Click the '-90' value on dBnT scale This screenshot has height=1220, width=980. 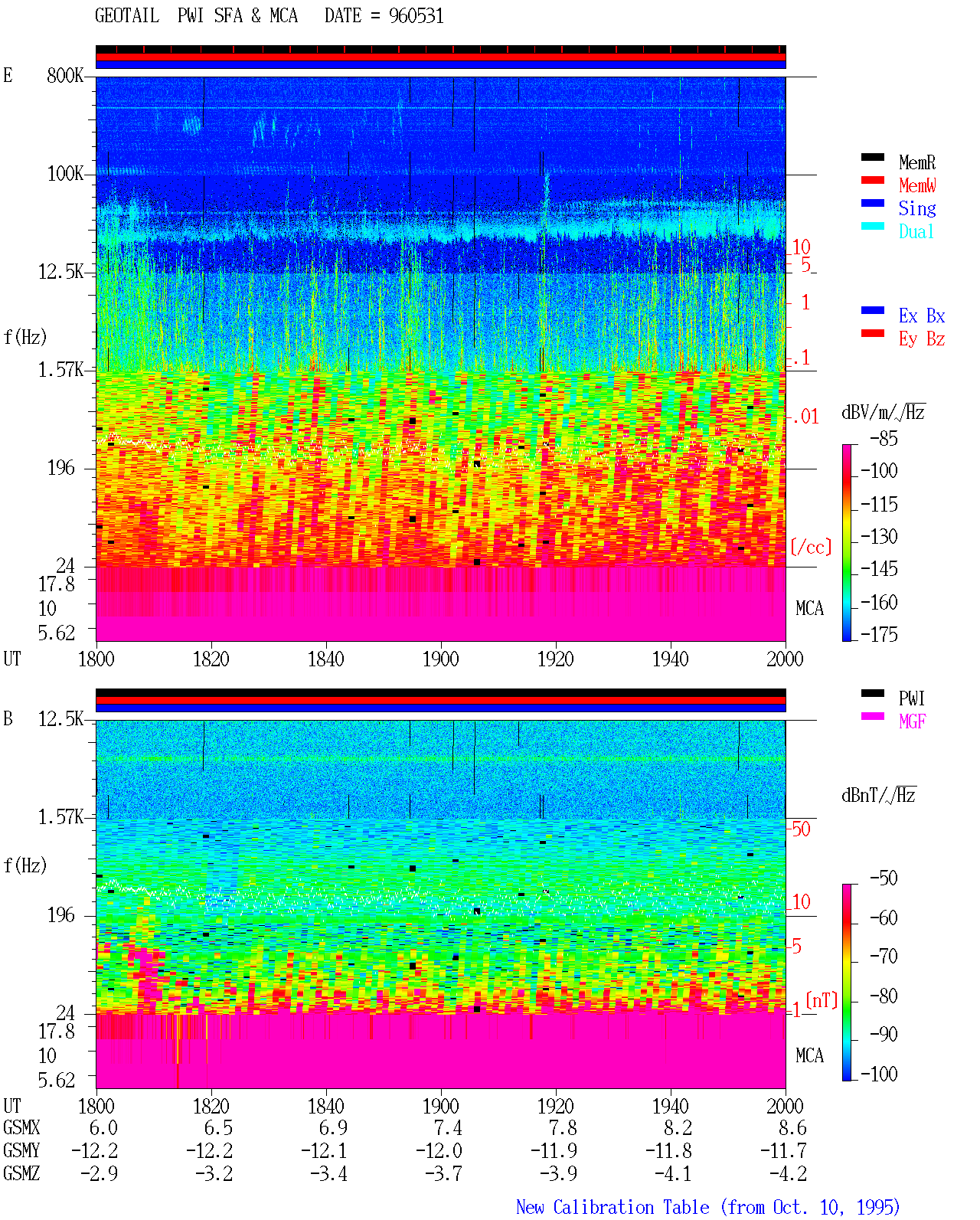884,1034
